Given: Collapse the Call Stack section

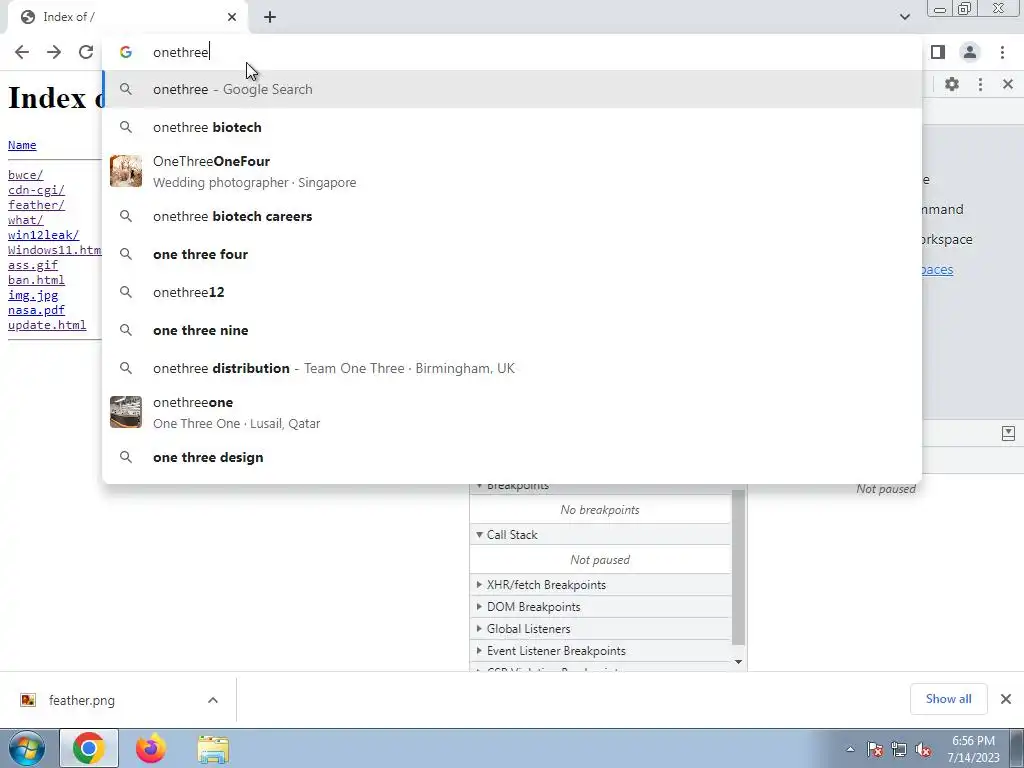Looking at the screenshot, I should [x=600, y=535].
